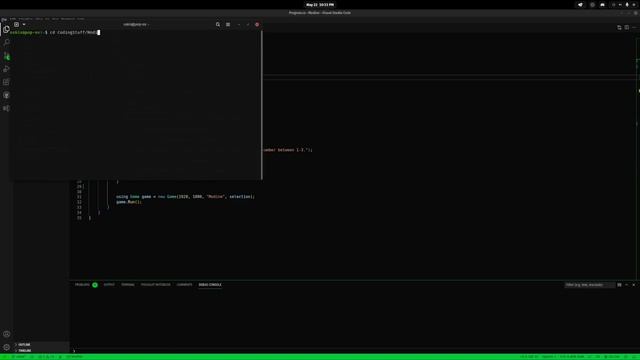Click the terminal window search icon
640x360 pixels.
coord(218,24)
